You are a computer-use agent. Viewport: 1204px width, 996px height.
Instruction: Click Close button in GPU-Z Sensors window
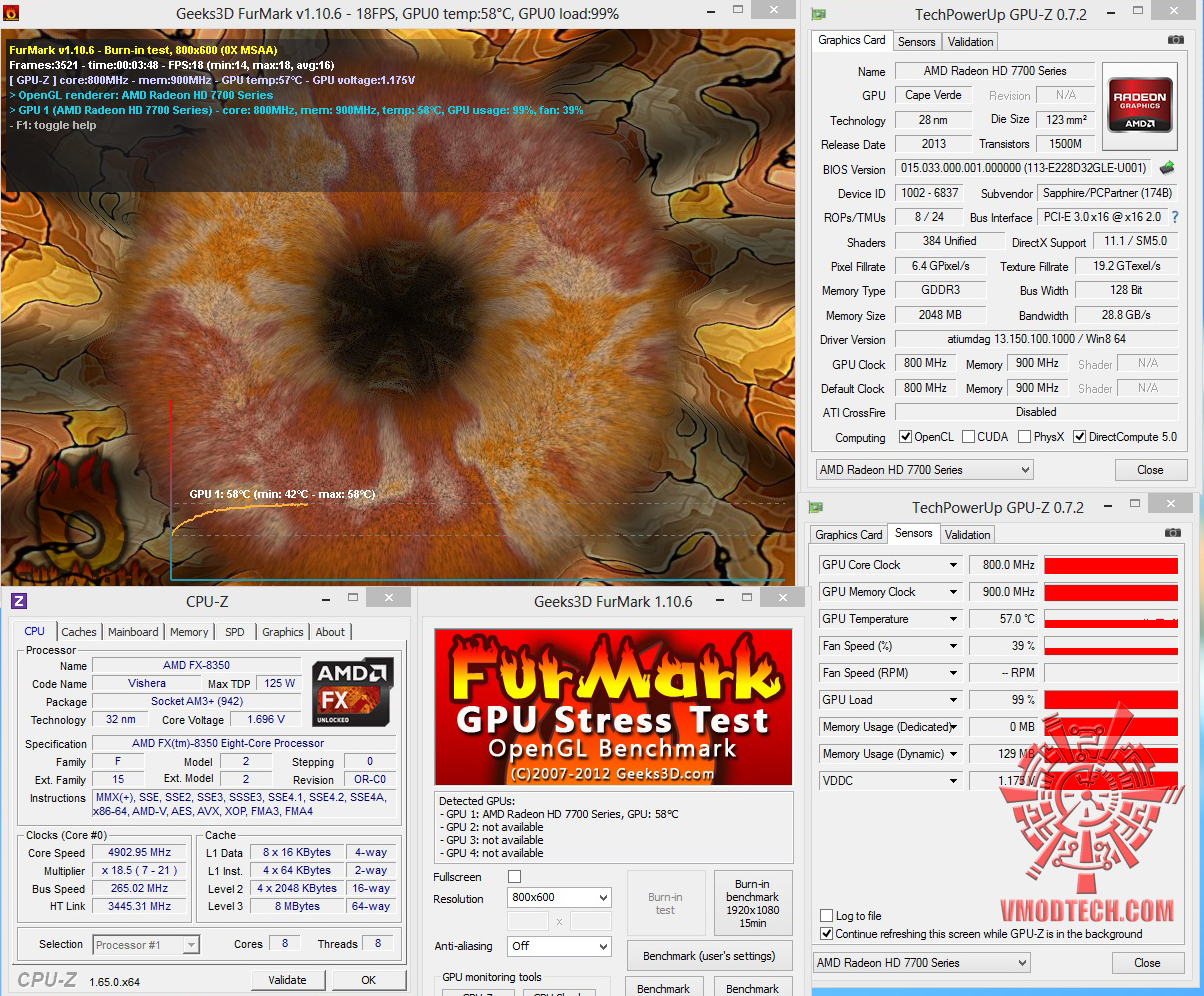pyautogui.click(x=1147, y=963)
